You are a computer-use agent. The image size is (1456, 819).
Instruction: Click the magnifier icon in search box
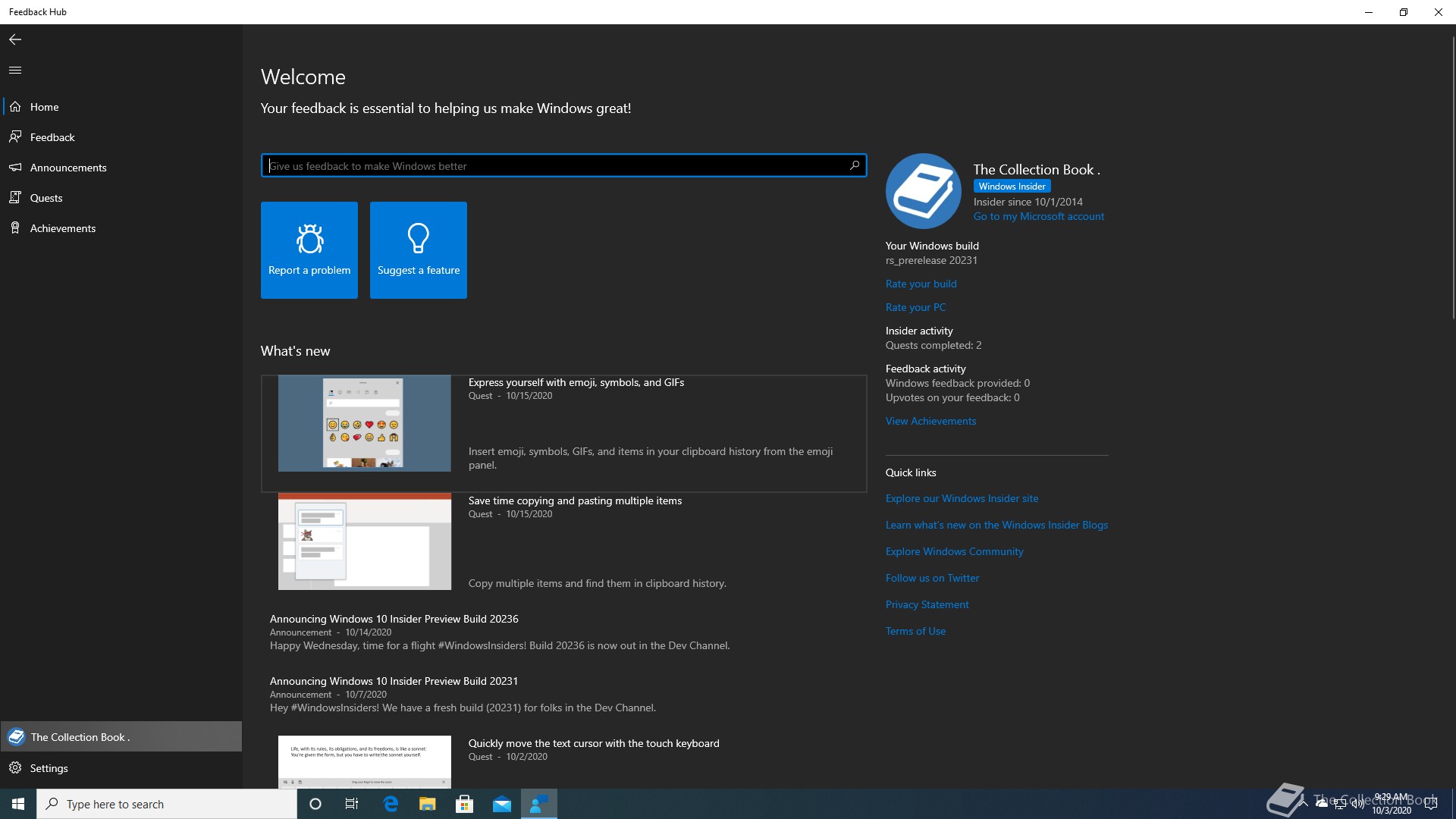coord(855,165)
